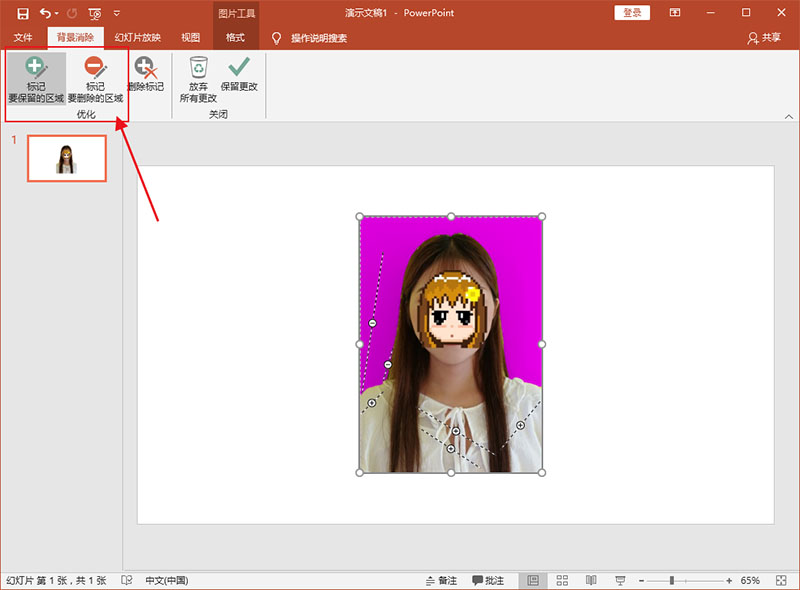Toggle the Notes pane in status bar
This screenshot has height=590, width=800.
pos(441,580)
